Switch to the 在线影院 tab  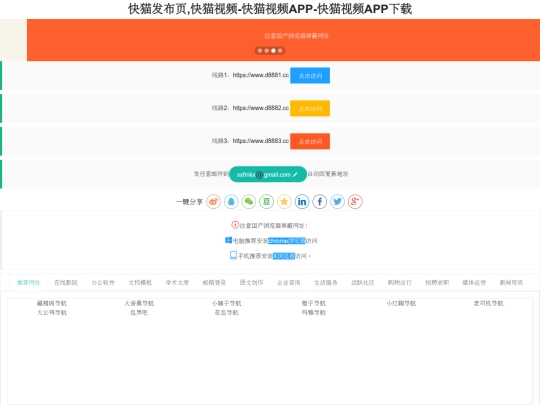click(x=66, y=283)
